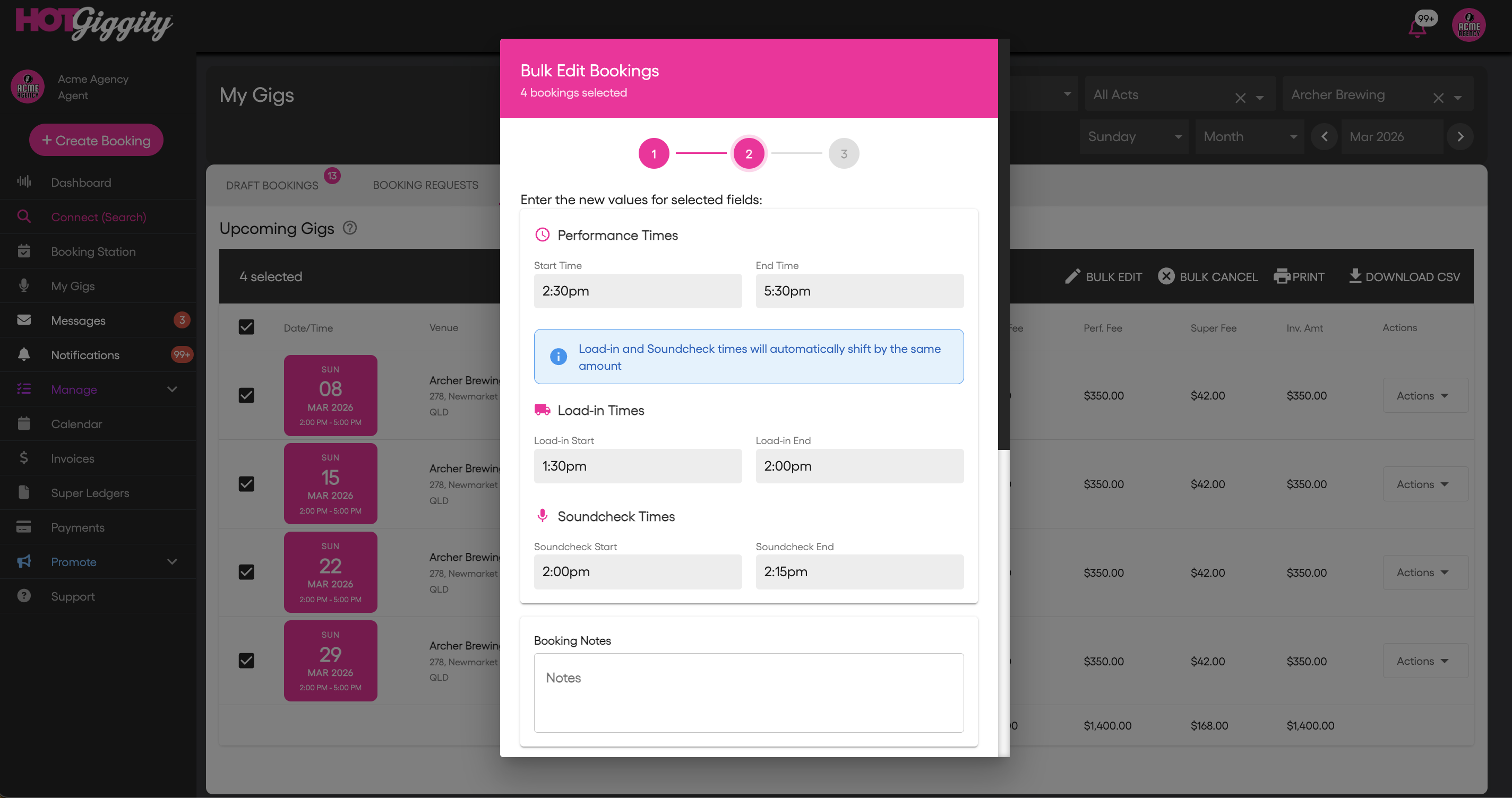Uncheck the Mar 08 booking checkbox
Screen dimensions: 1512x798
coord(246,395)
